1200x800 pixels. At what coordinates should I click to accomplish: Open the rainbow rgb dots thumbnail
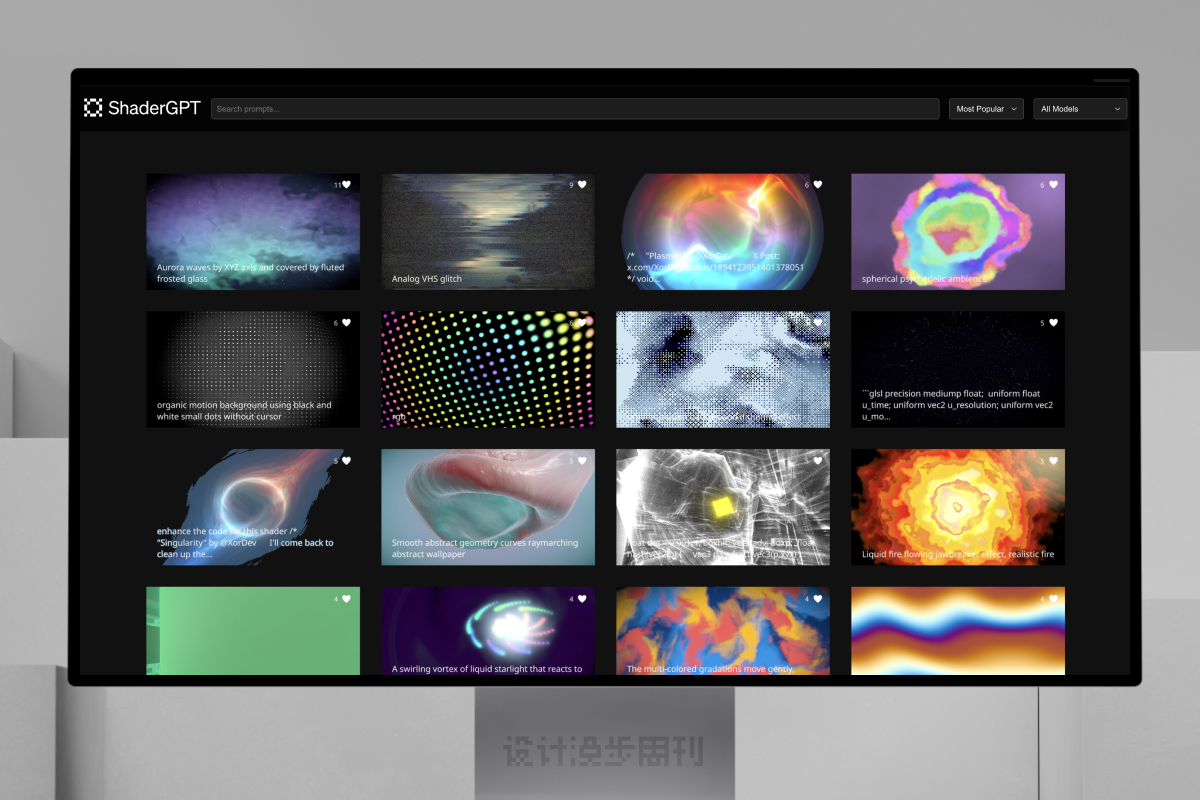[488, 370]
